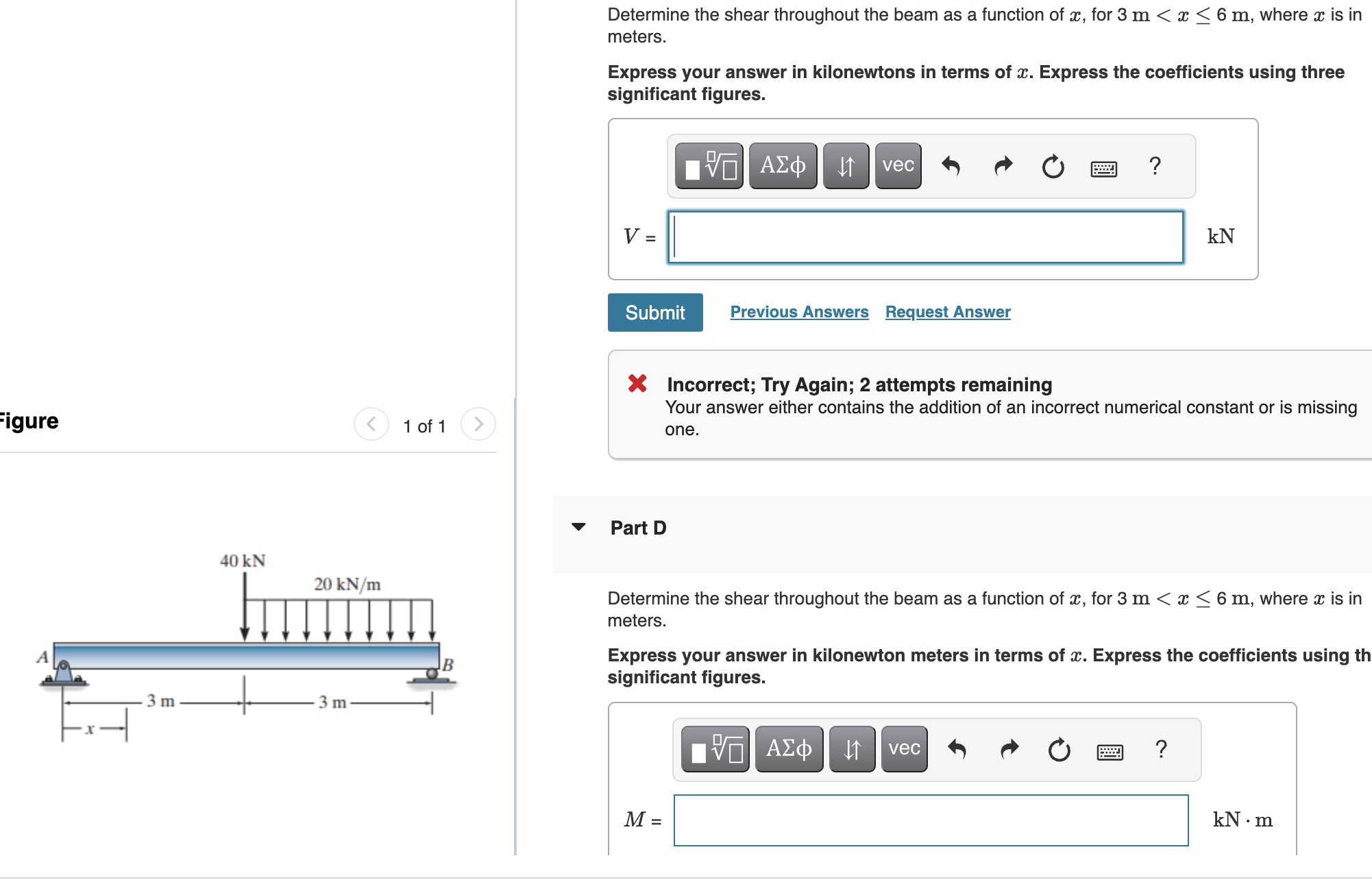The height and width of the screenshot is (880, 1372).
Task: Collapse the Part D section
Action: [579, 526]
